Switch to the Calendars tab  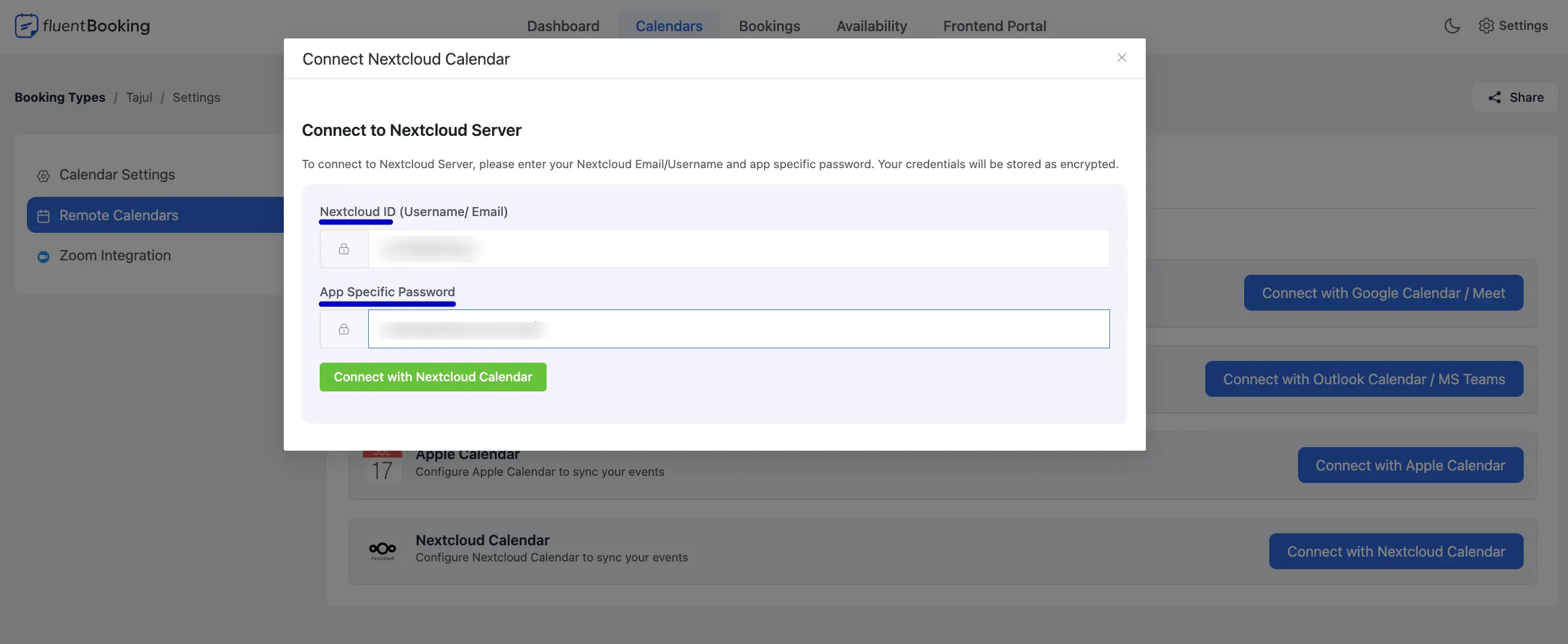pos(669,26)
